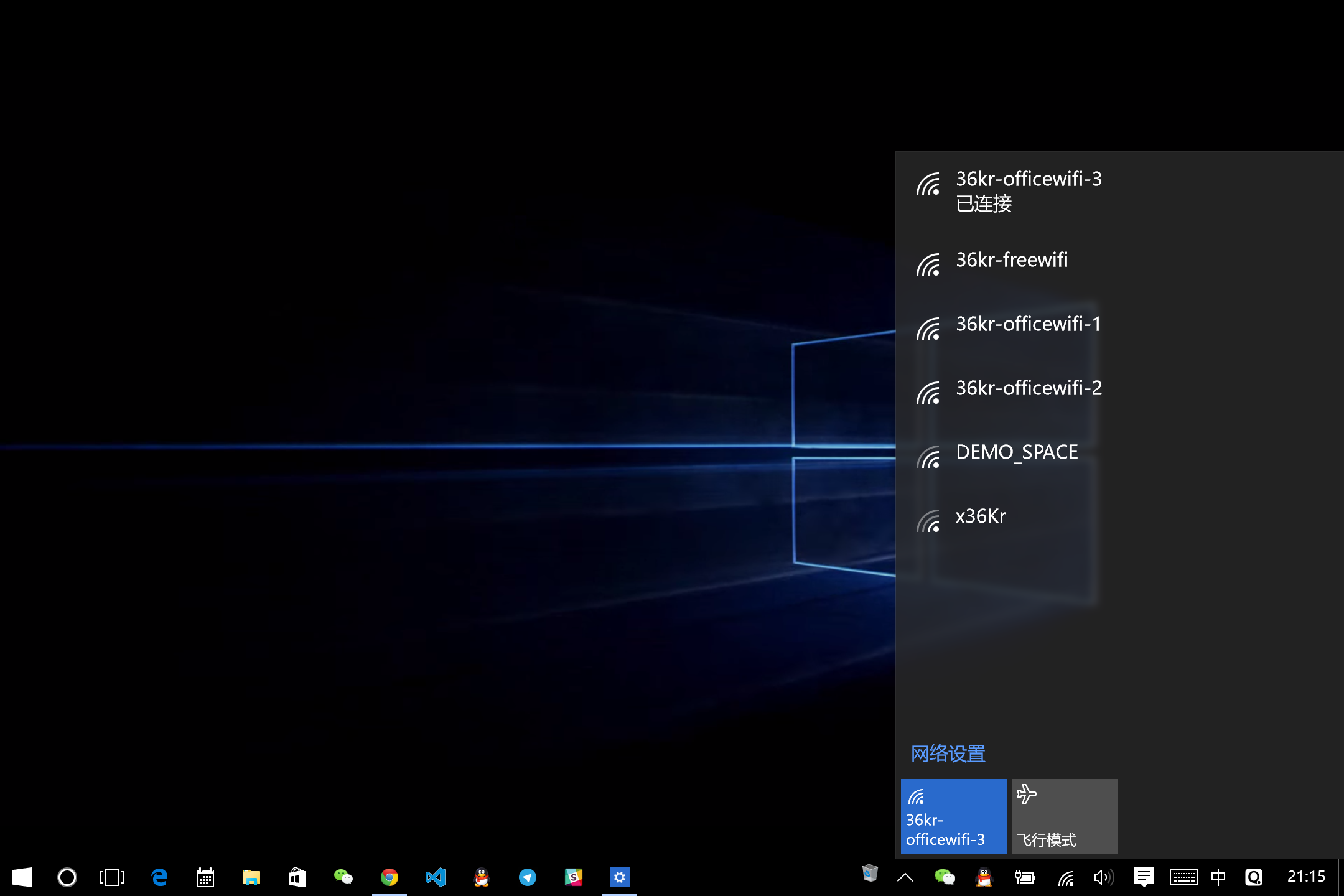Click the clock to open the calendar
This screenshot has width=1344, height=896.
(x=1307, y=877)
